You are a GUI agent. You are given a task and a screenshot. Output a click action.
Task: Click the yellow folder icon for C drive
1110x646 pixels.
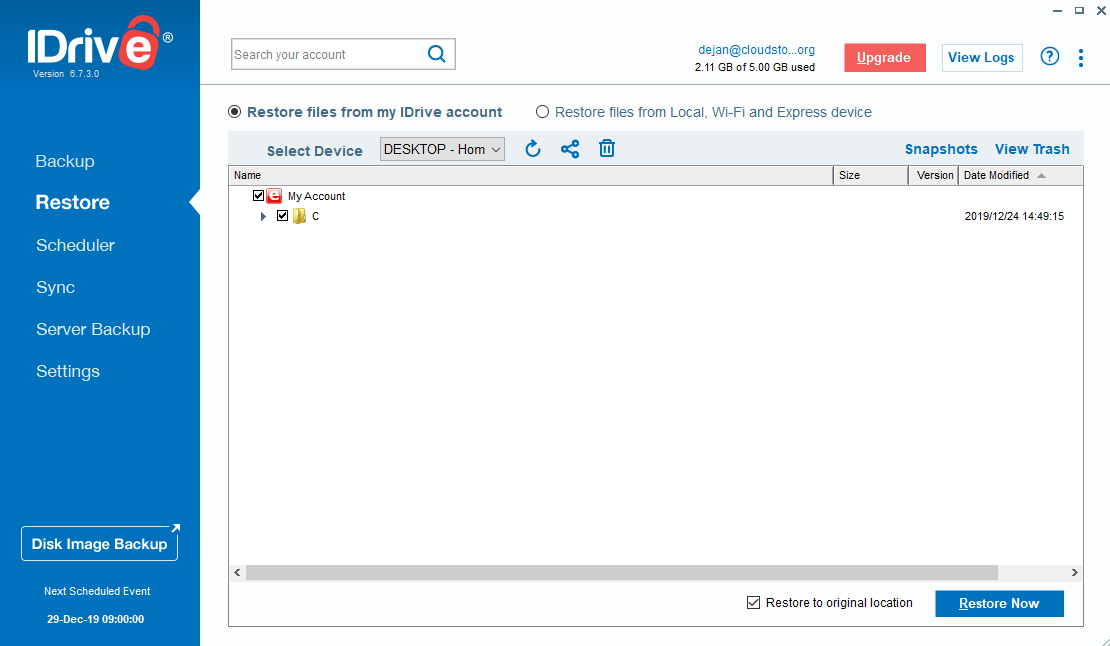pos(300,216)
